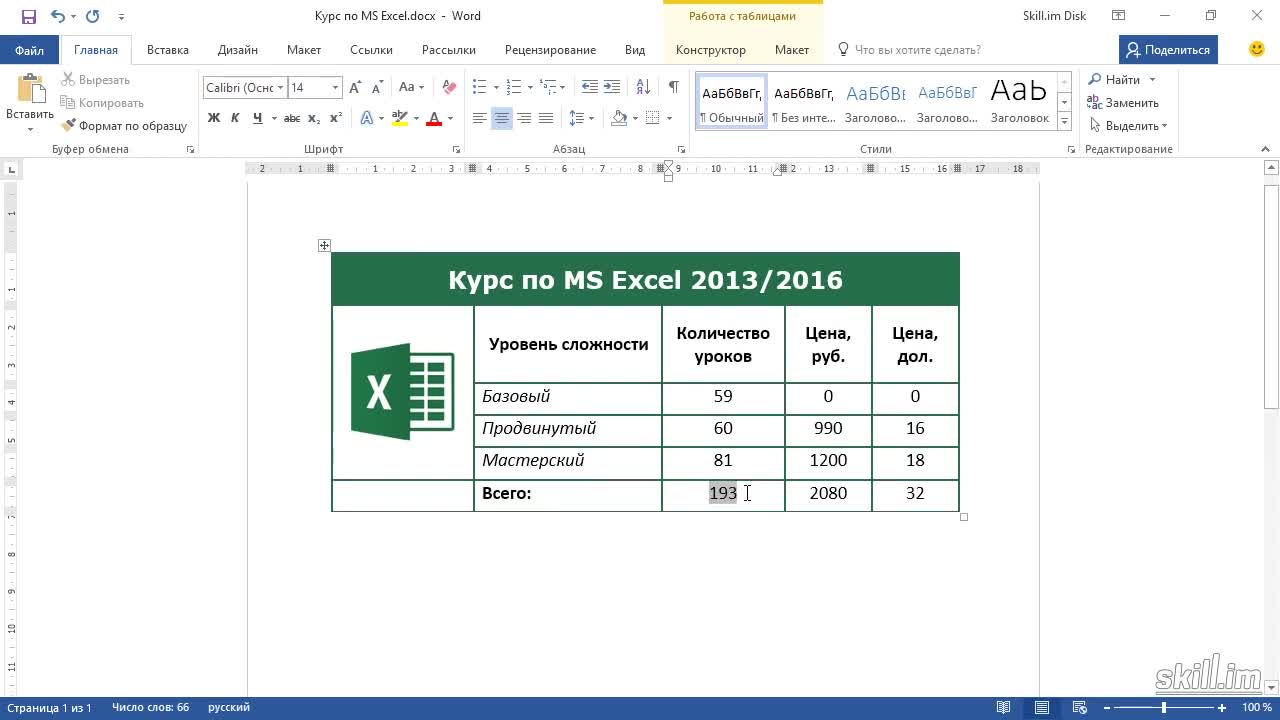
Task: Save the document with the floppy disk icon
Action: tap(28, 16)
